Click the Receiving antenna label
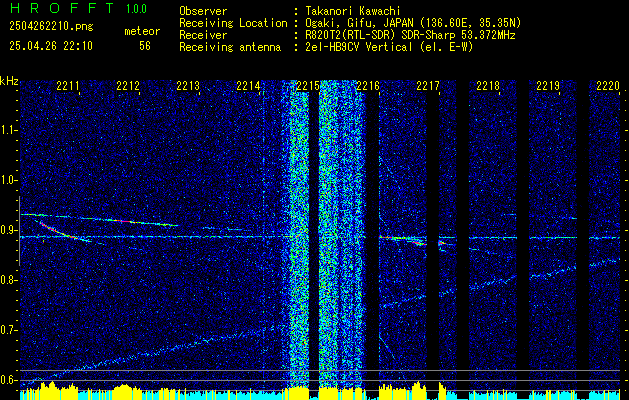The width and height of the screenshot is (629, 400). 230,47
